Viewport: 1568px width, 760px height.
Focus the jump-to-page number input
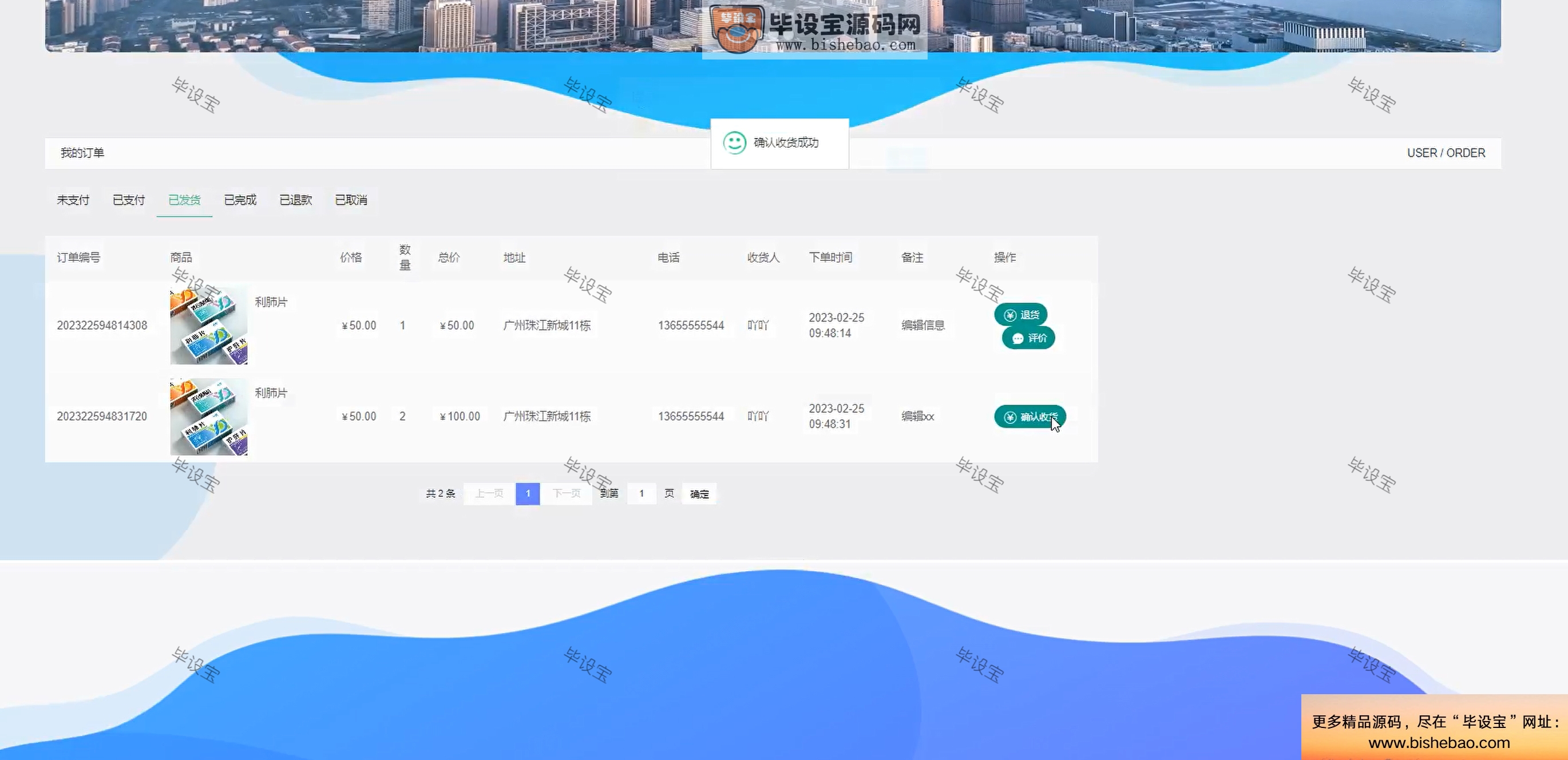(x=642, y=493)
